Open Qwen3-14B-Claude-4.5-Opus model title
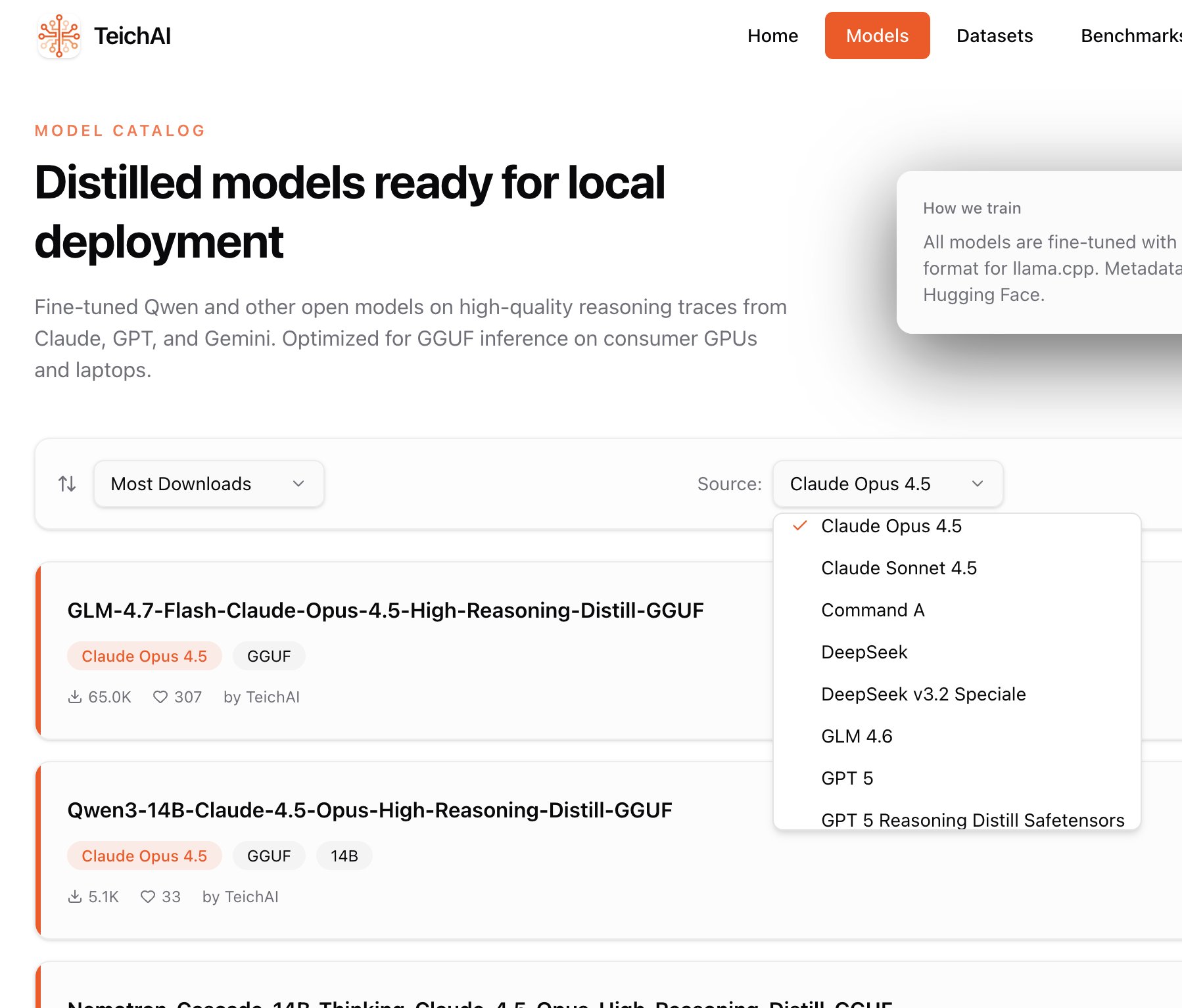 coord(369,810)
